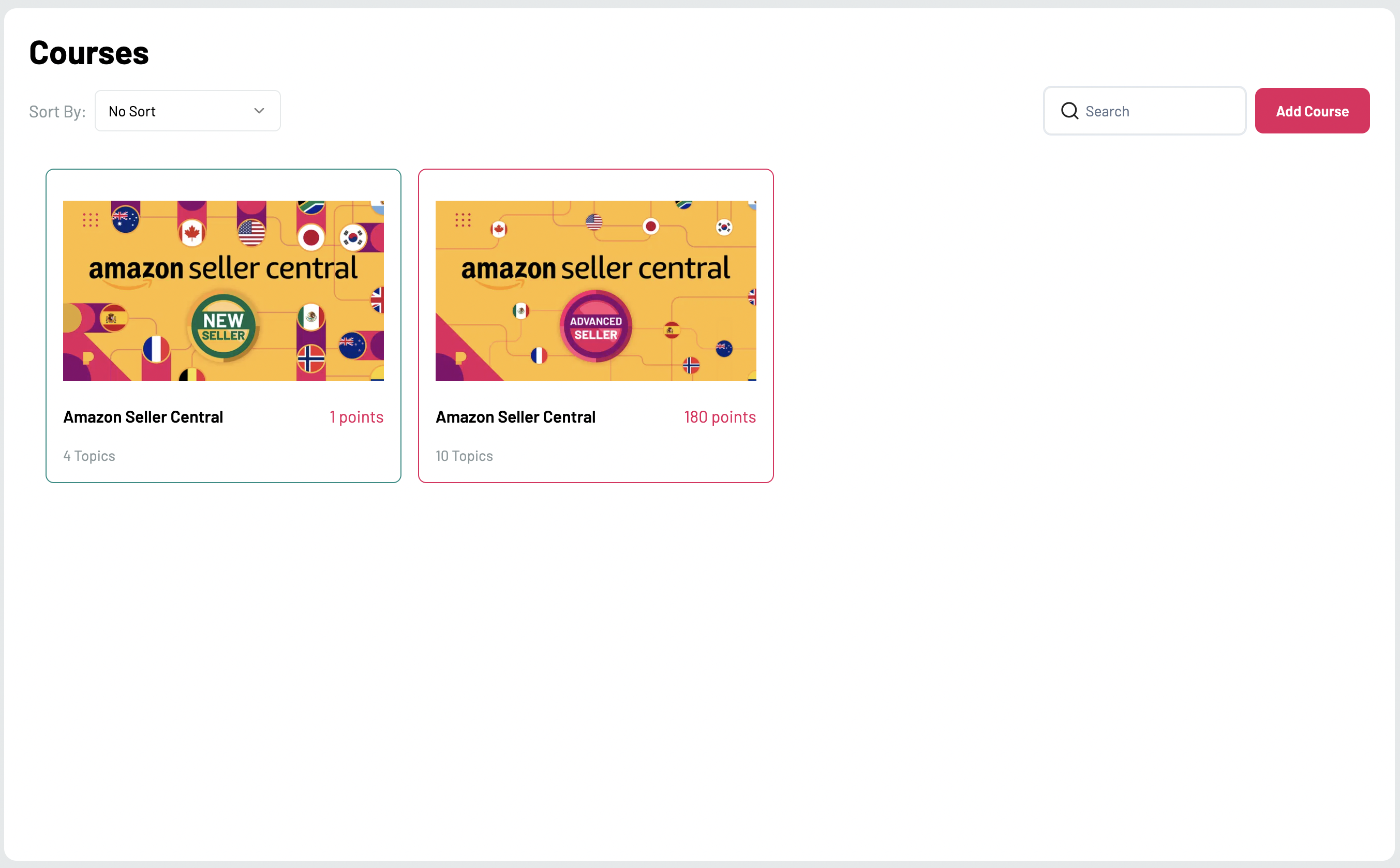Screen dimensions: 1400x868
Task: Click the pink ADVANCED SELLER badge
Action: [595, 327]
